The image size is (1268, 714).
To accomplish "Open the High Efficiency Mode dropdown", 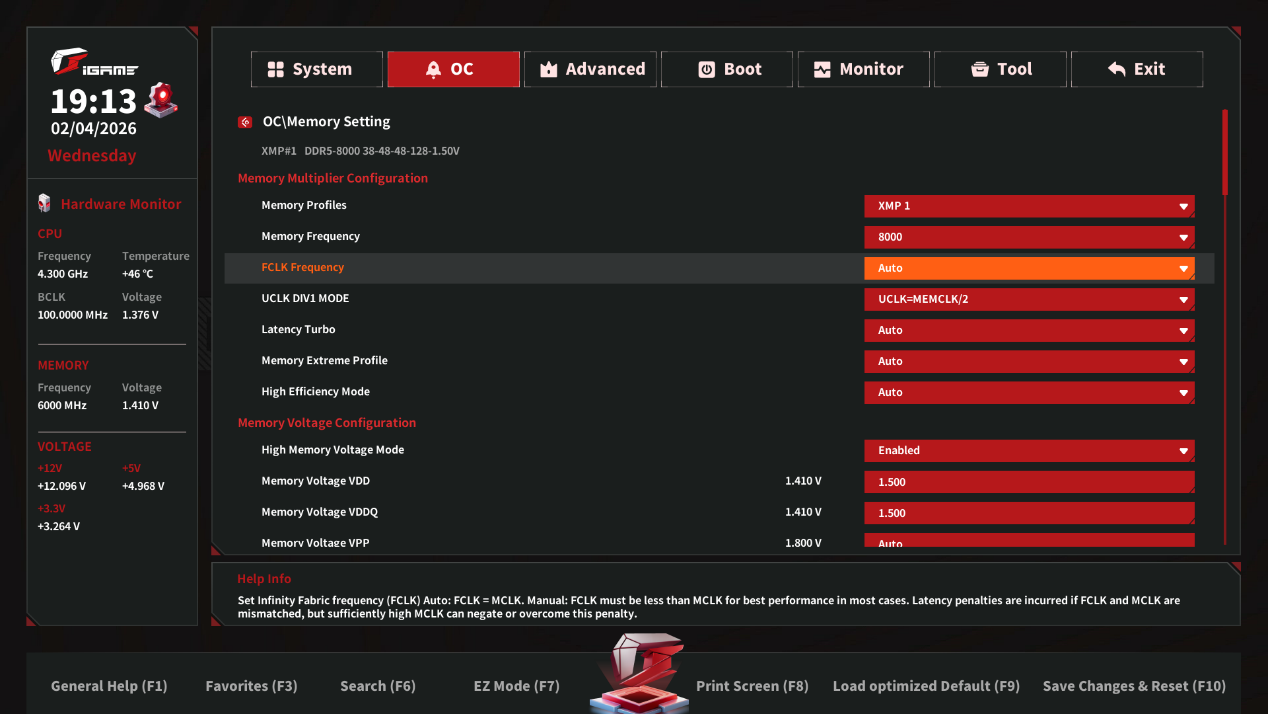I will pyautogui.click(x=1029, y=392).
